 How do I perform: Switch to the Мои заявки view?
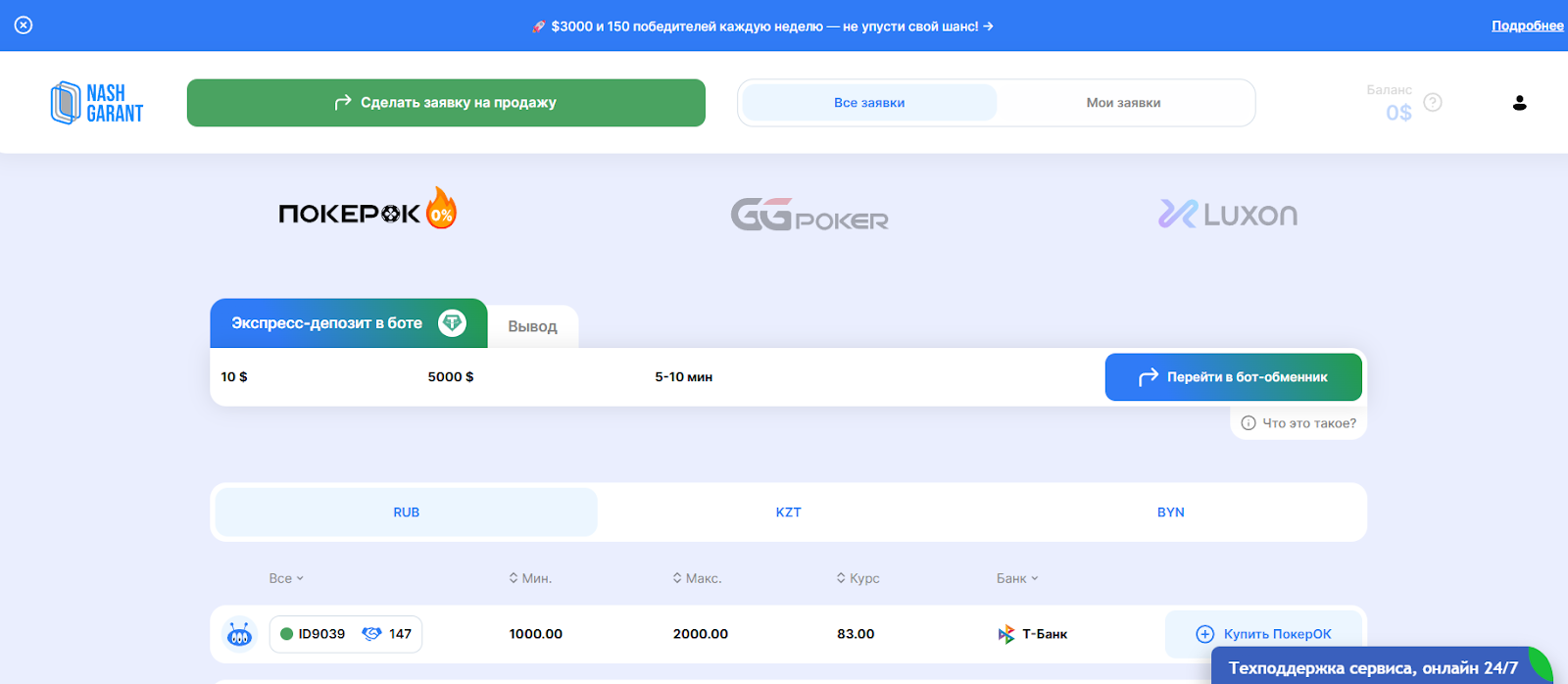point(1123,103)
